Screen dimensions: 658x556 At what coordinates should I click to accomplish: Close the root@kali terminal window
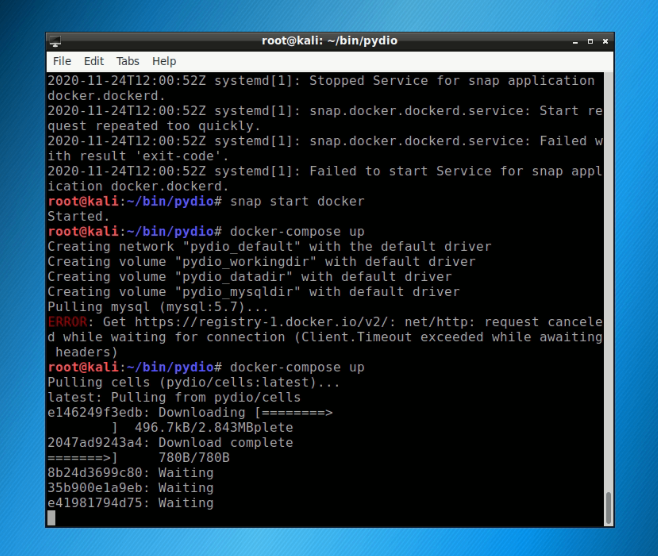pyautogui.click(x=605, y=42)
